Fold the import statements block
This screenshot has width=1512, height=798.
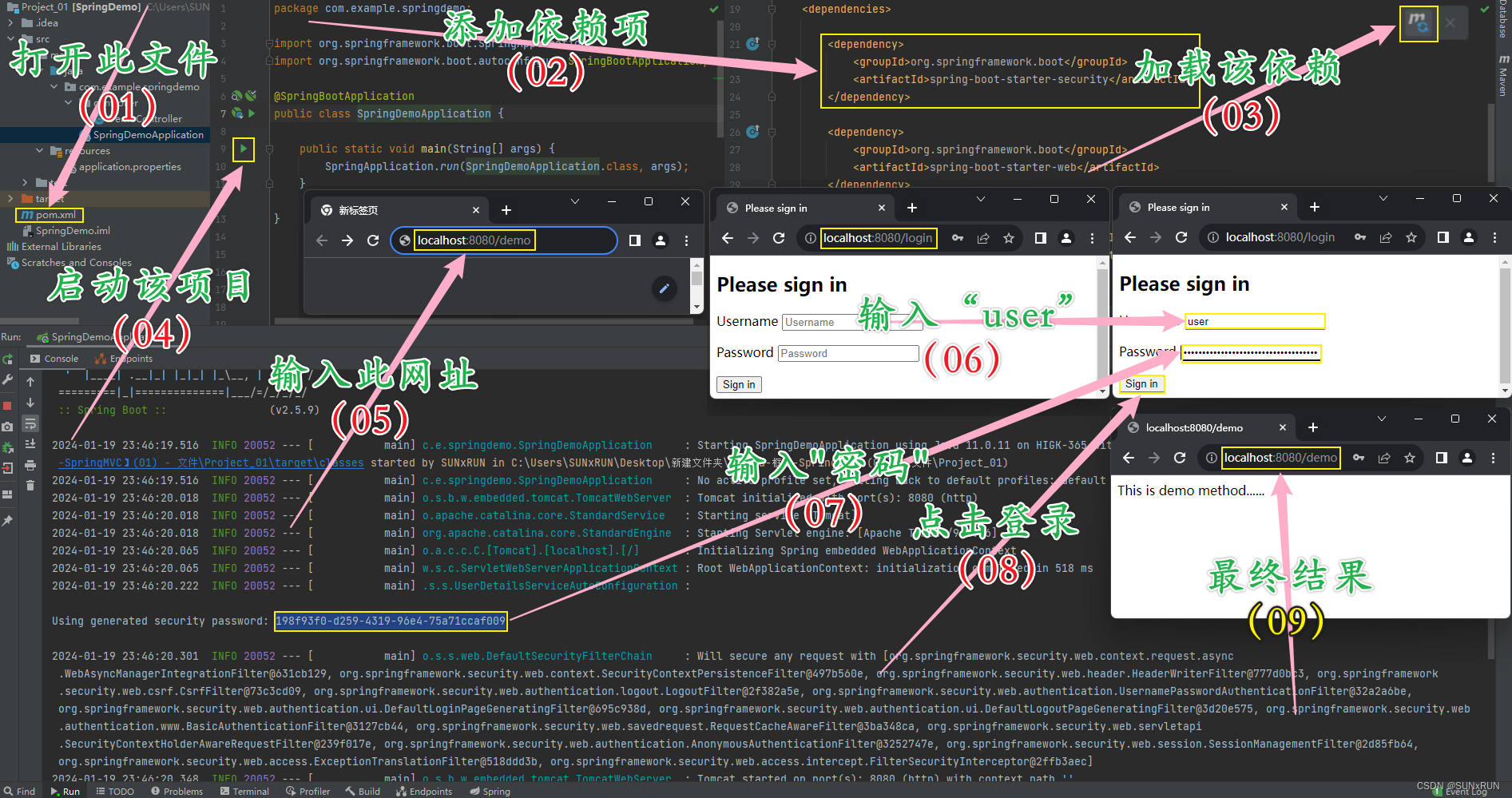pos(270,44)
